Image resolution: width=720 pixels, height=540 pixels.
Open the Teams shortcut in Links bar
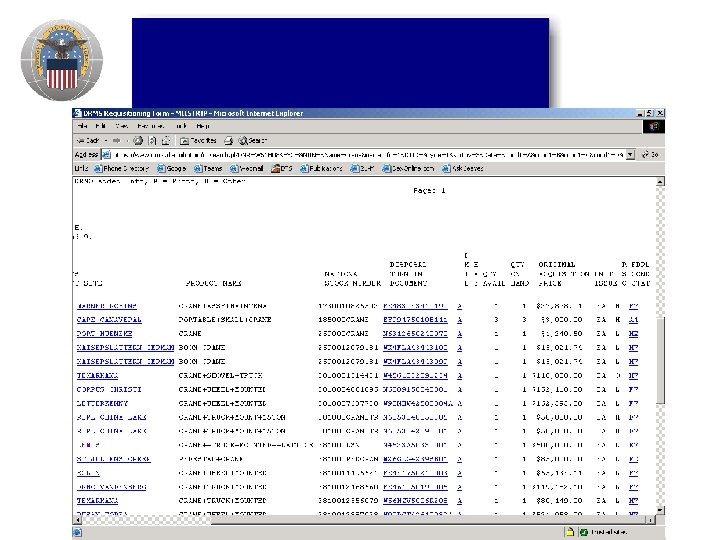click(x=208, y=169)
